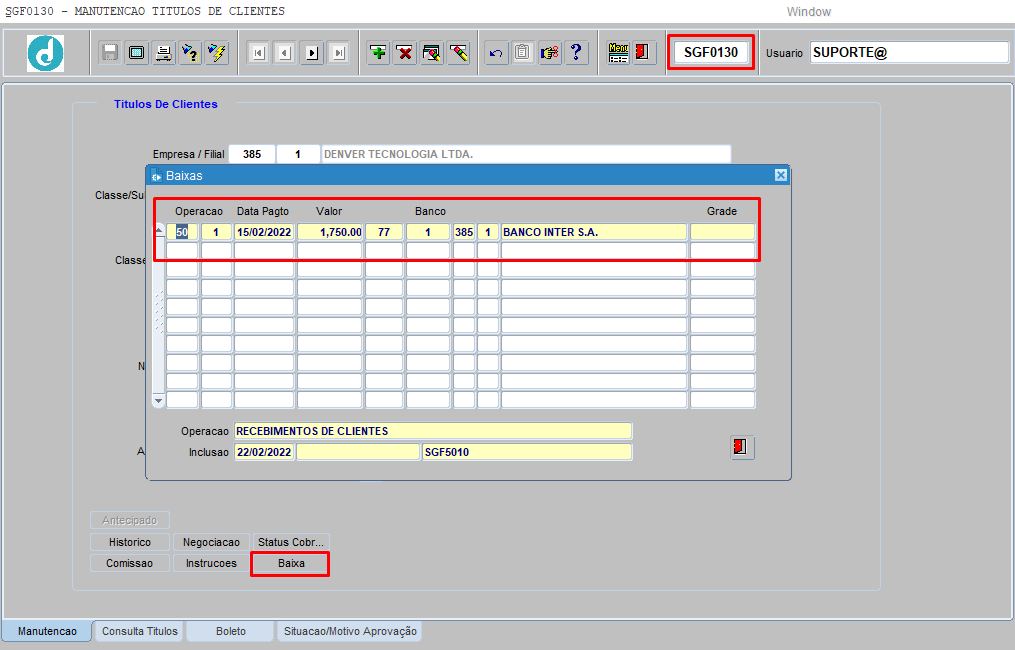Open the Situacao/Motivo Aprovação tab
1015x650 pixels.
pyautogui.click(x=350, y=631)
